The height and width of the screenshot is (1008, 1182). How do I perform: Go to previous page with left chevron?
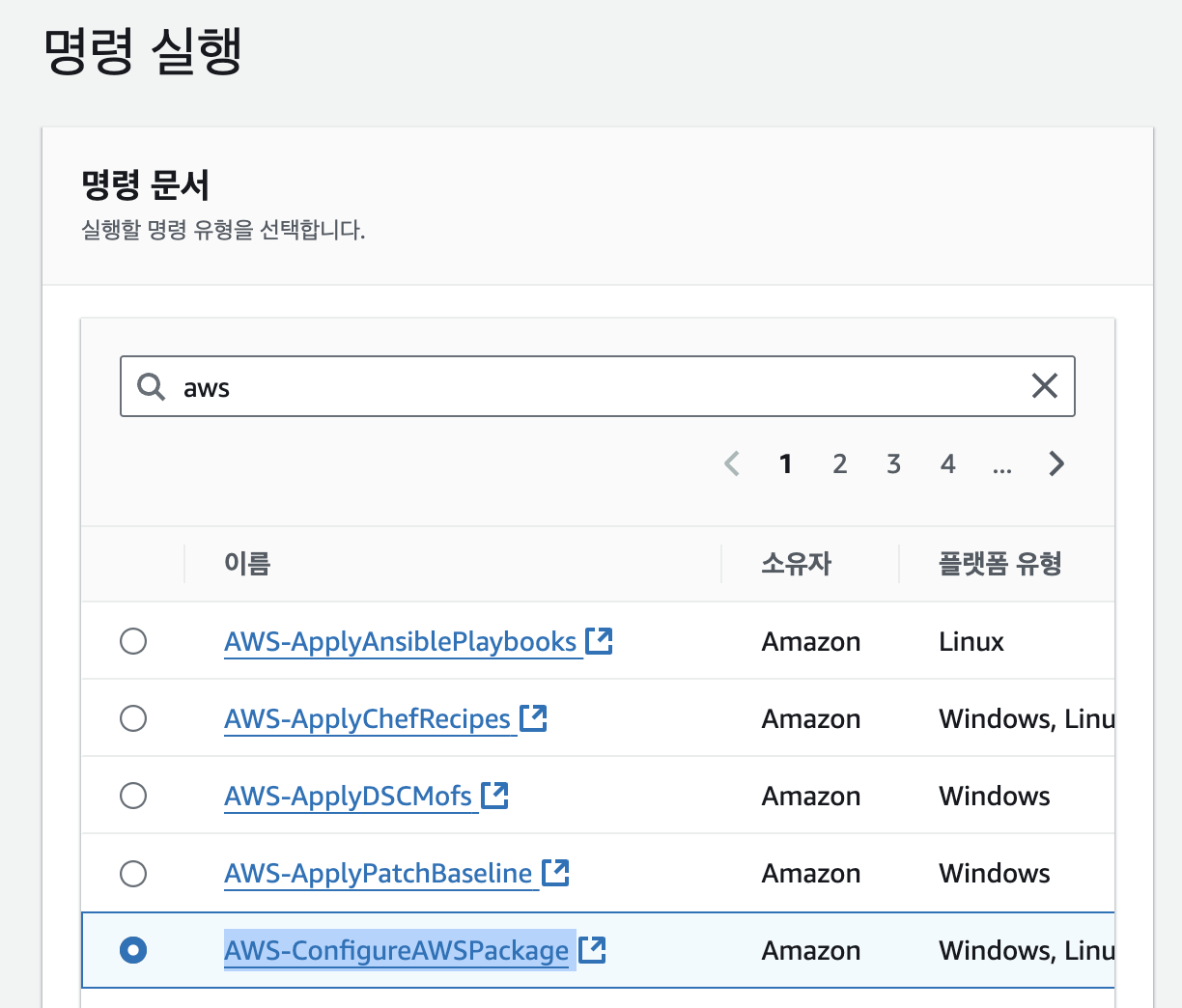tap(732, 463)
